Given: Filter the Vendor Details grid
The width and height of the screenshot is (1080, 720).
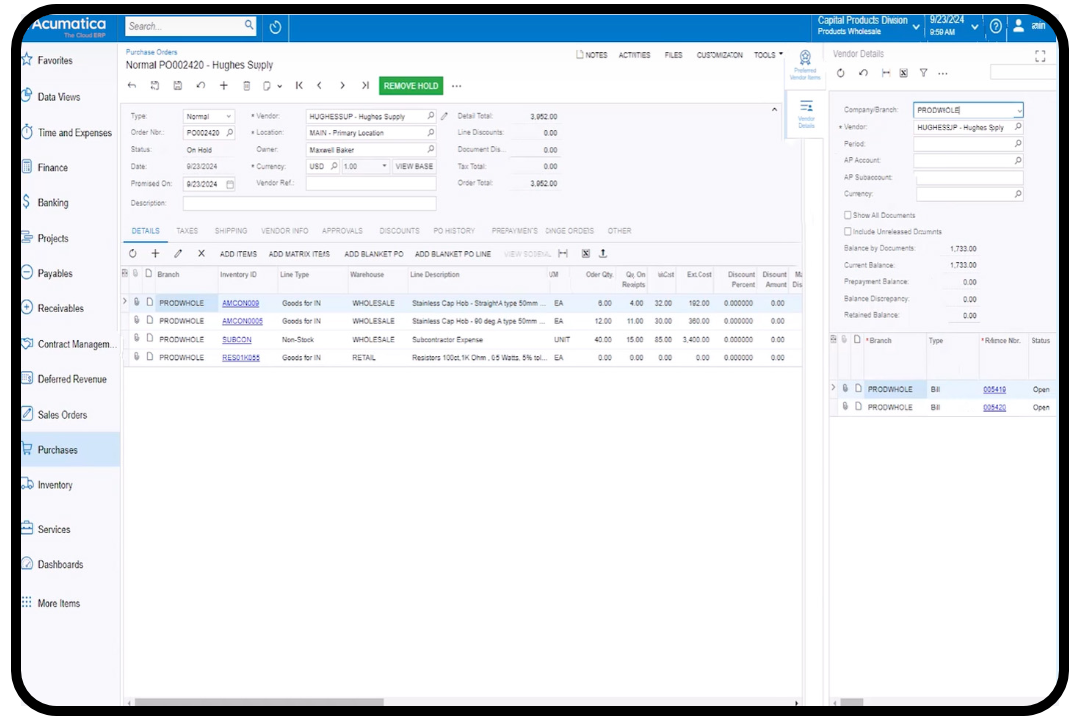Looking at the screenshot, I should coord(924,73).
